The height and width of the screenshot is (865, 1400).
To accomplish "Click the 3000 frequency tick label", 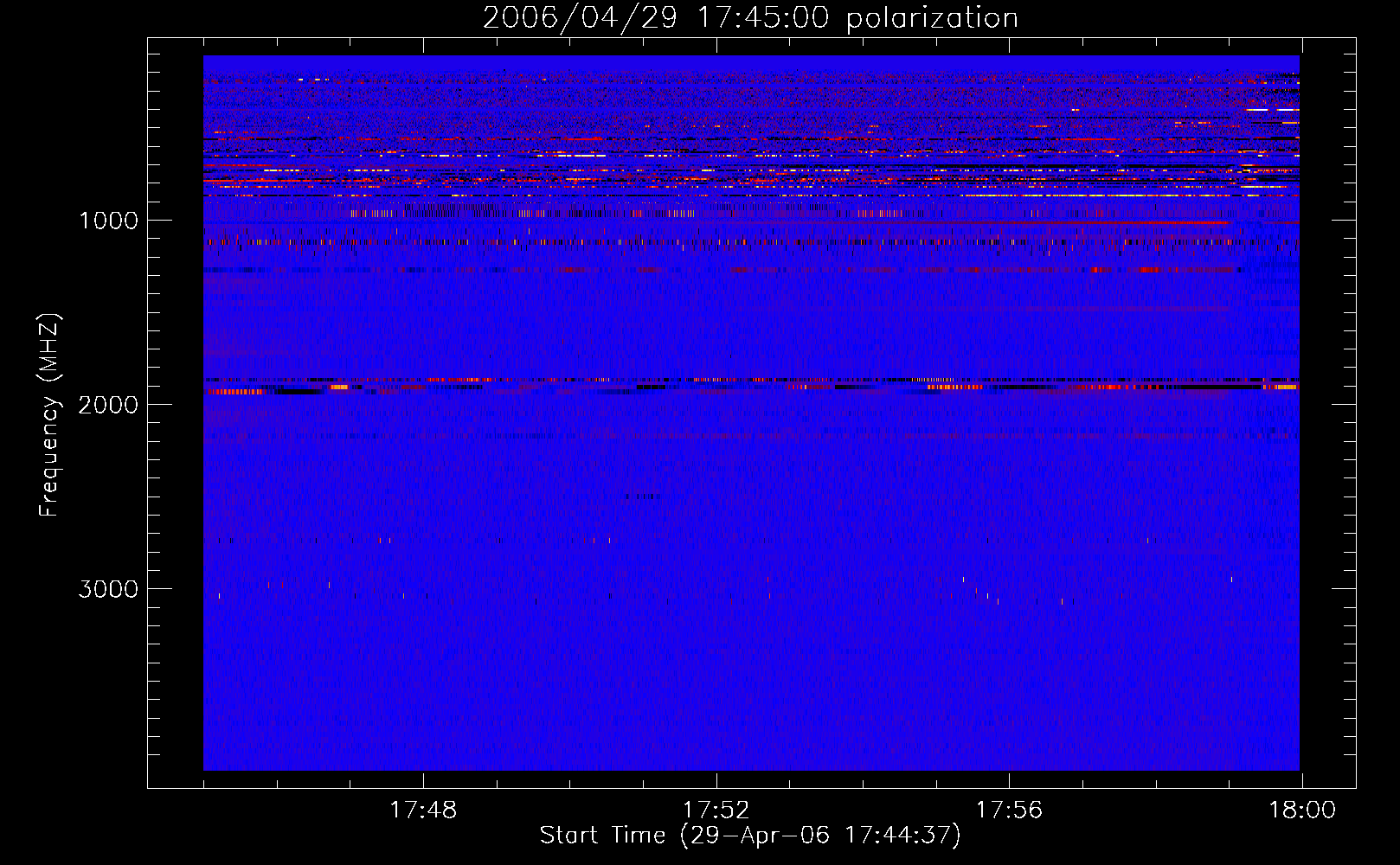I will point(108,589).
